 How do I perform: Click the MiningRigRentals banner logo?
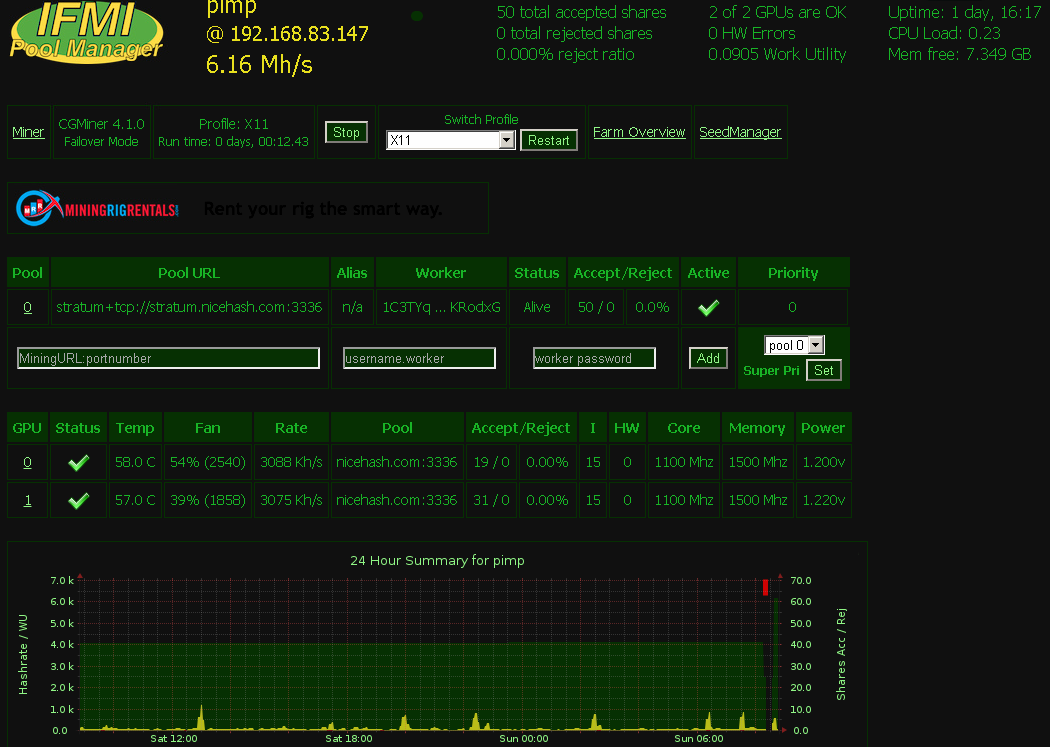pos(98,208)
